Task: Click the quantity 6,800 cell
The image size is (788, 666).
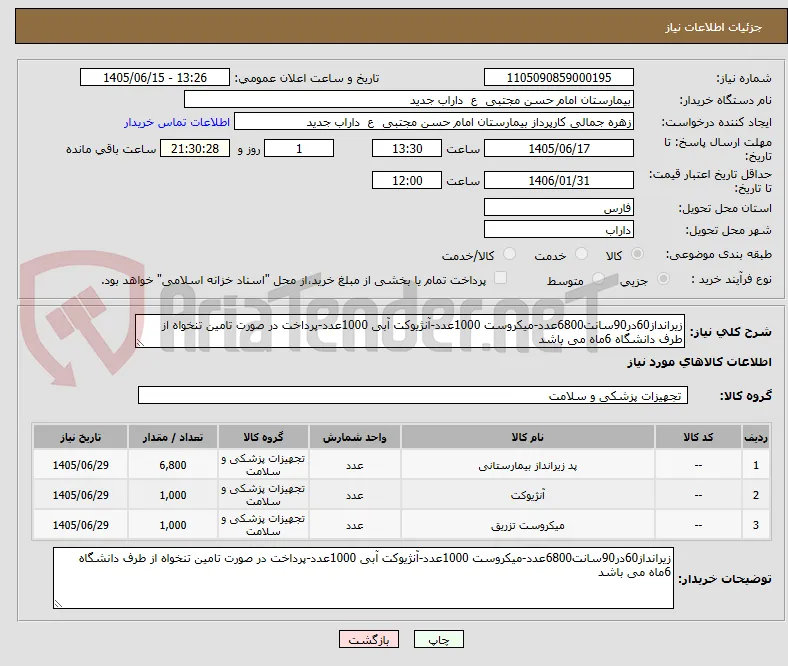Action: 173,465
